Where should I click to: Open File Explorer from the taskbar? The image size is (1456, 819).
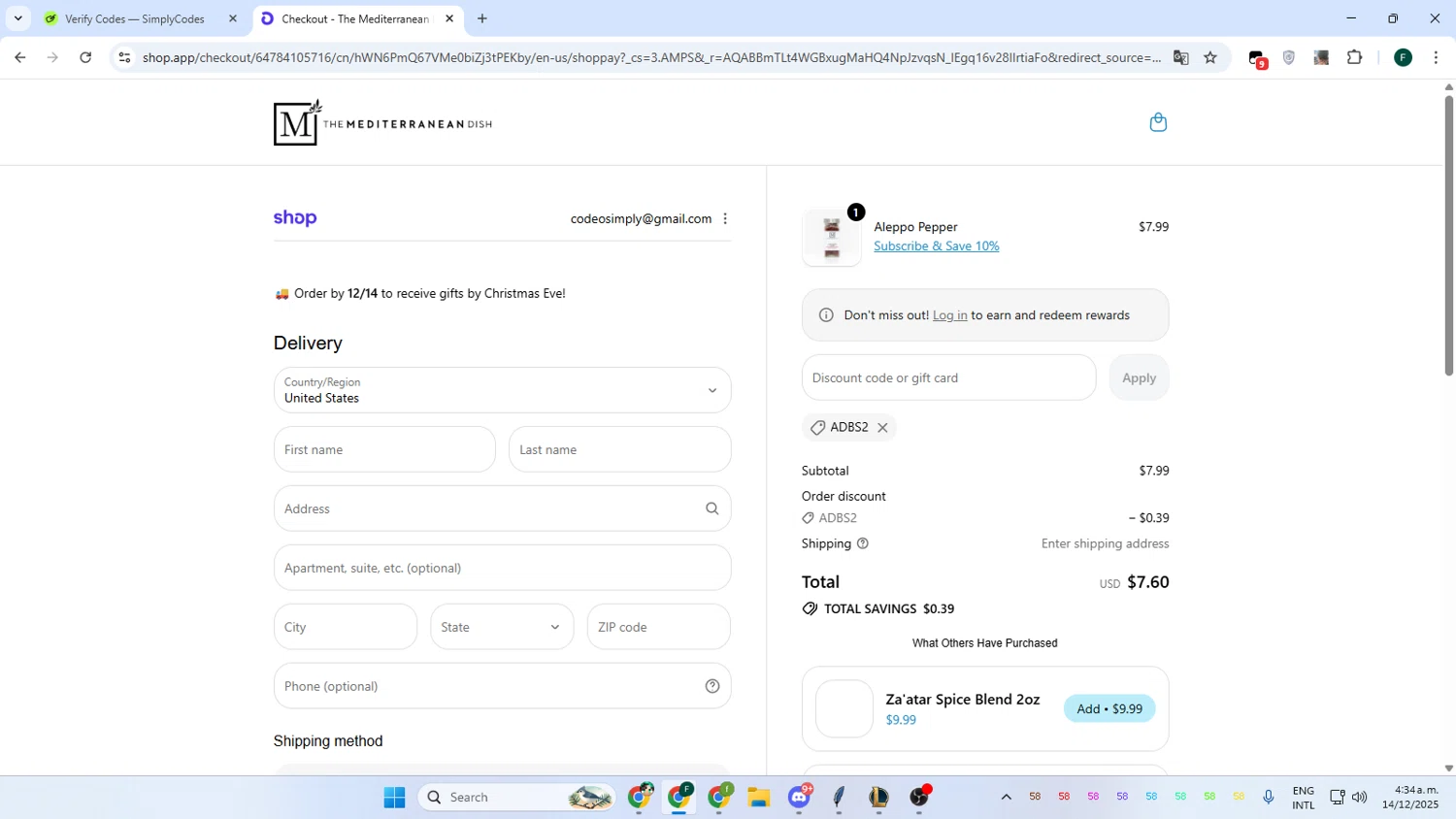tap(758, 798)
